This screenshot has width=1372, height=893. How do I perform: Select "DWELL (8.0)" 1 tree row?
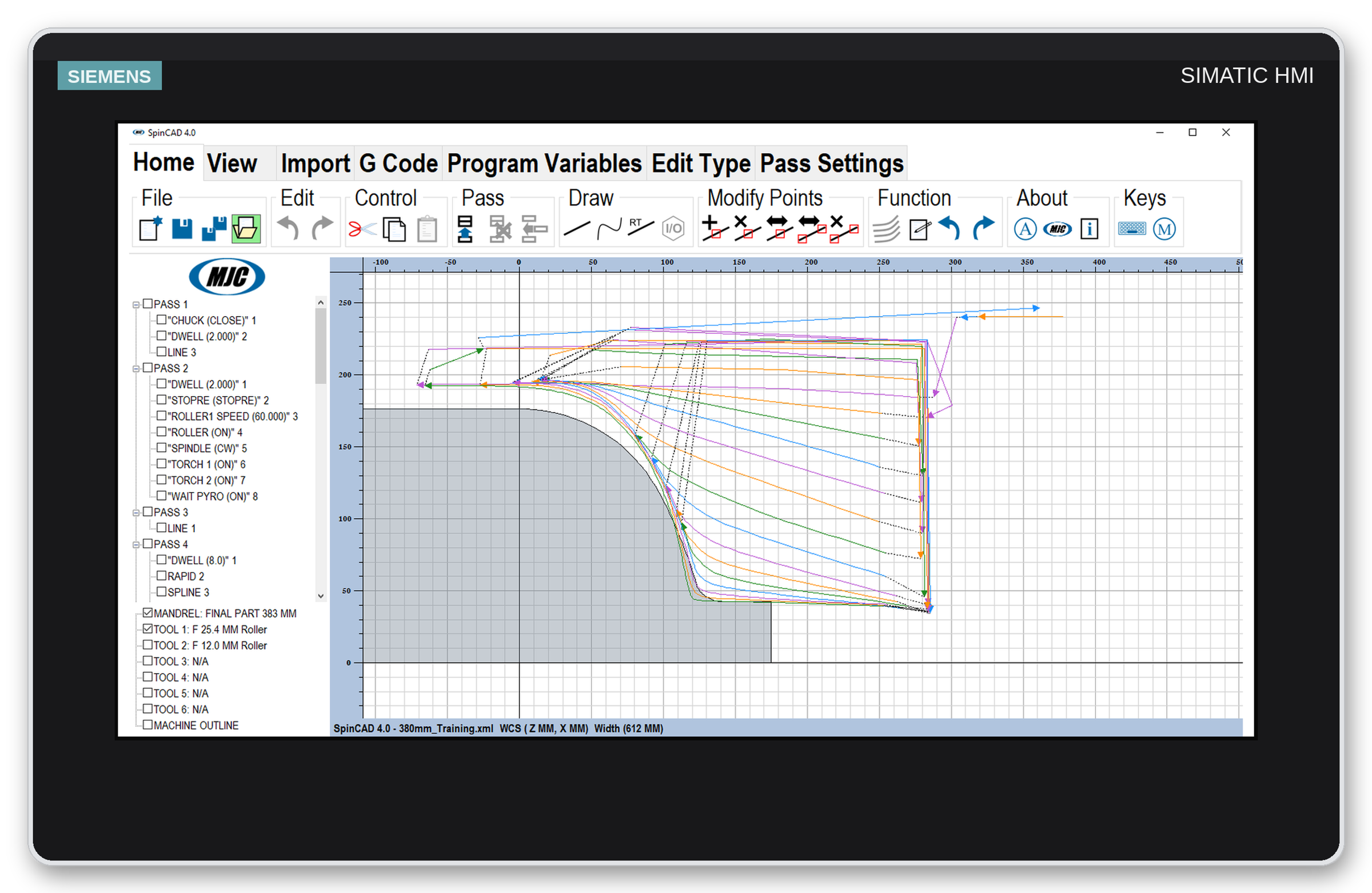click(202, 560)
